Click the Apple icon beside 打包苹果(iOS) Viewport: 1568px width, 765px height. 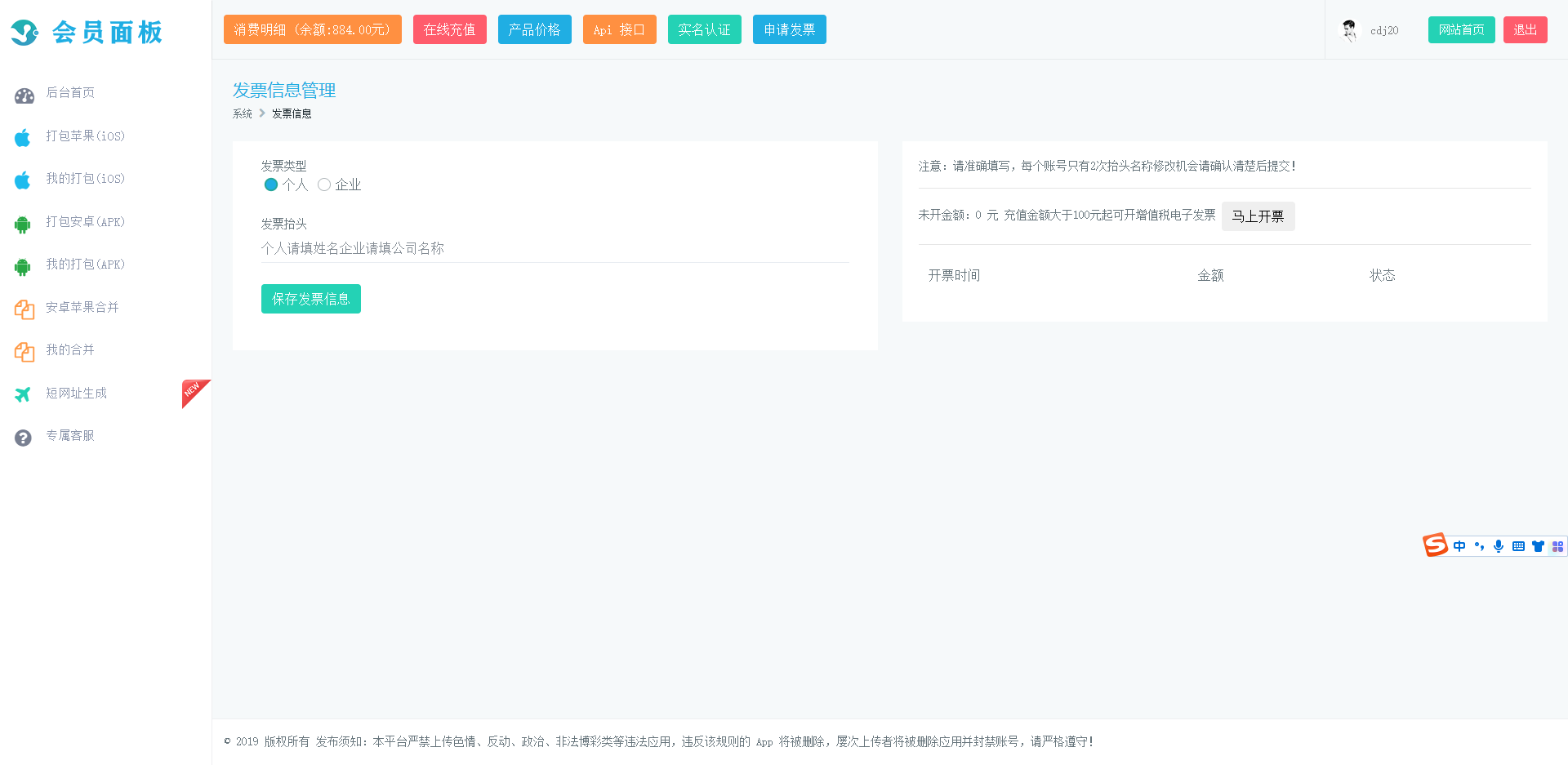(x=23, y=137)
